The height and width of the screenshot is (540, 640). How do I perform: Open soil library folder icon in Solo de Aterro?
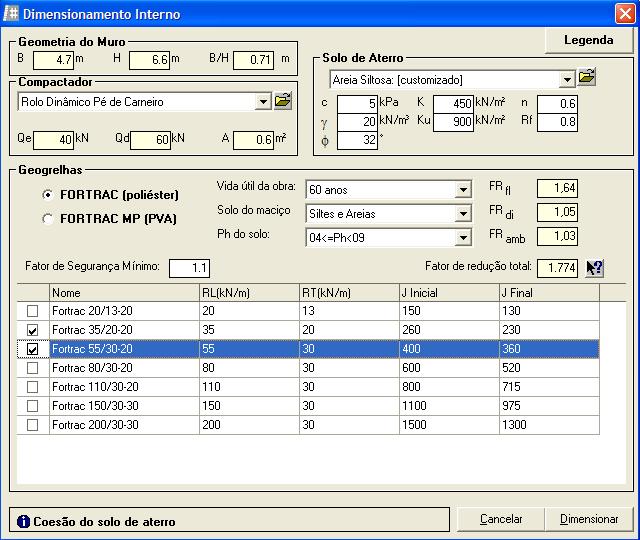[587, 77]
